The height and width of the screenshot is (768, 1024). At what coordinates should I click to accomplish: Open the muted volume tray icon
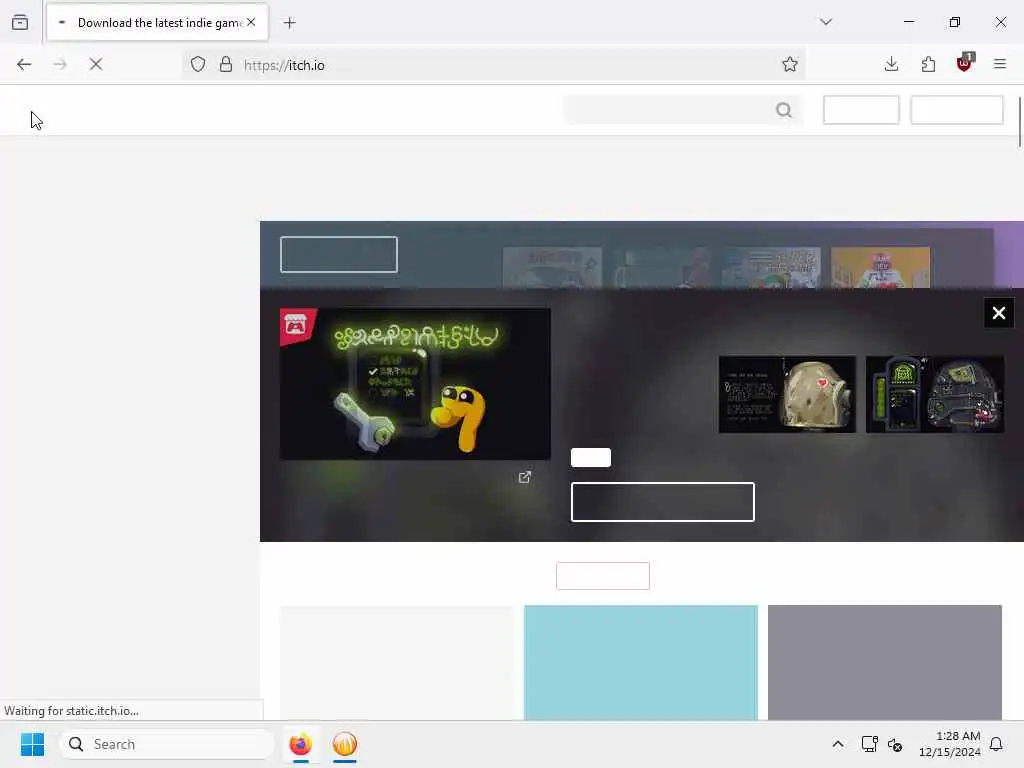point(895,744)
